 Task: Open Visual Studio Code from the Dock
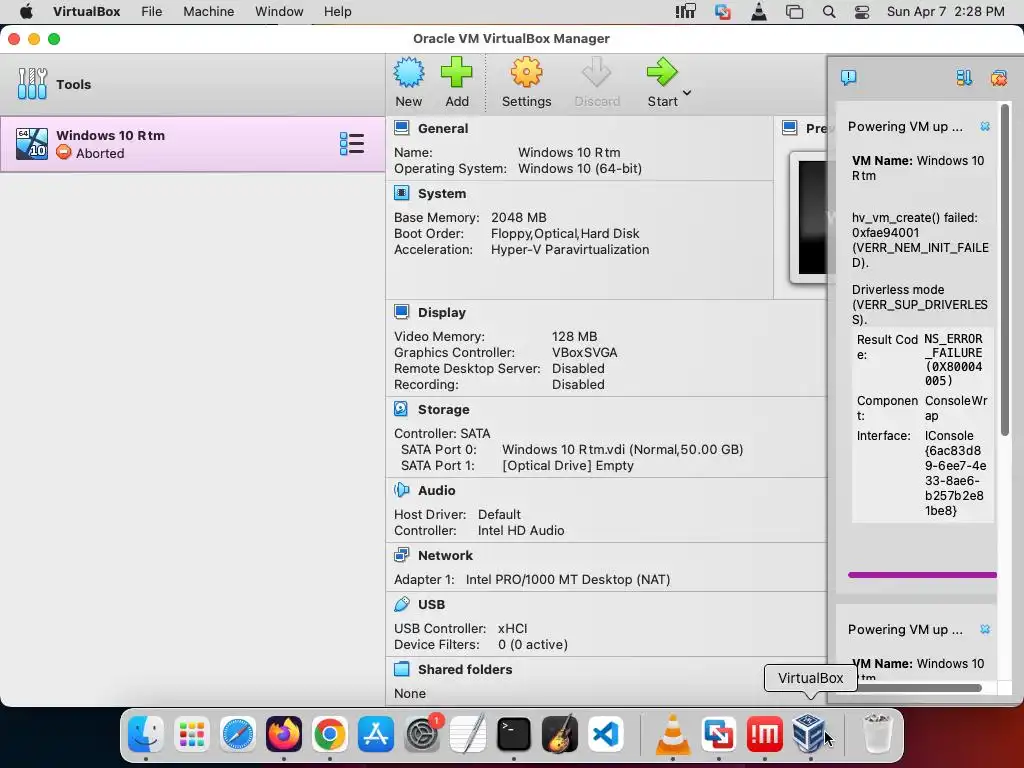click(605, 734)
